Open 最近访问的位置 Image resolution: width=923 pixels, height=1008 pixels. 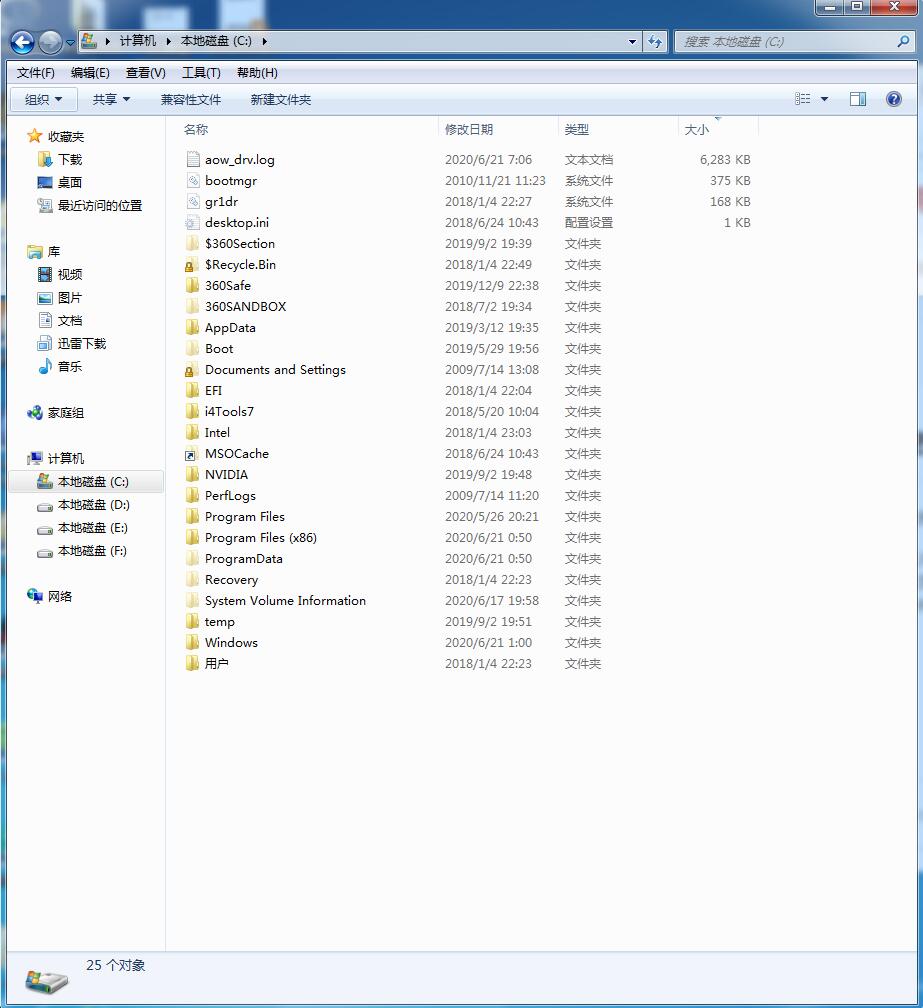click(x=100, y=206)
